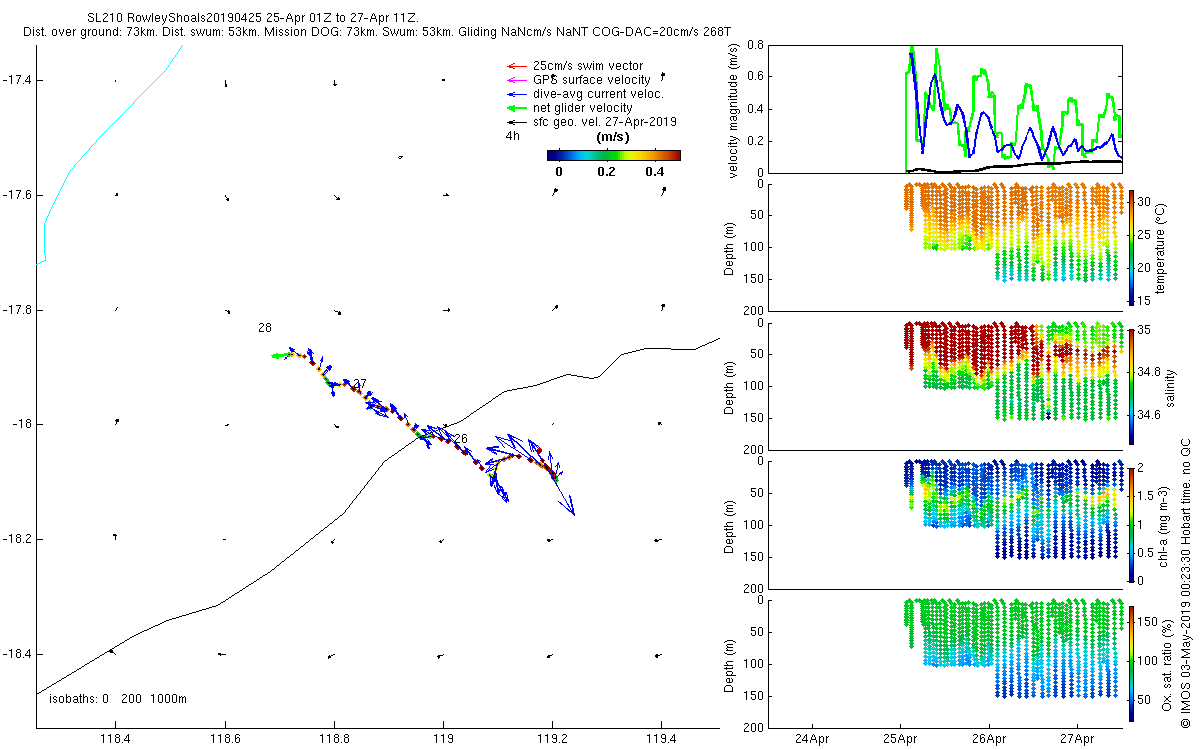This screenshot has width=1200, height=750.
Task: Click the green net glider velocity arrow
Action: (x=515, y=107)
